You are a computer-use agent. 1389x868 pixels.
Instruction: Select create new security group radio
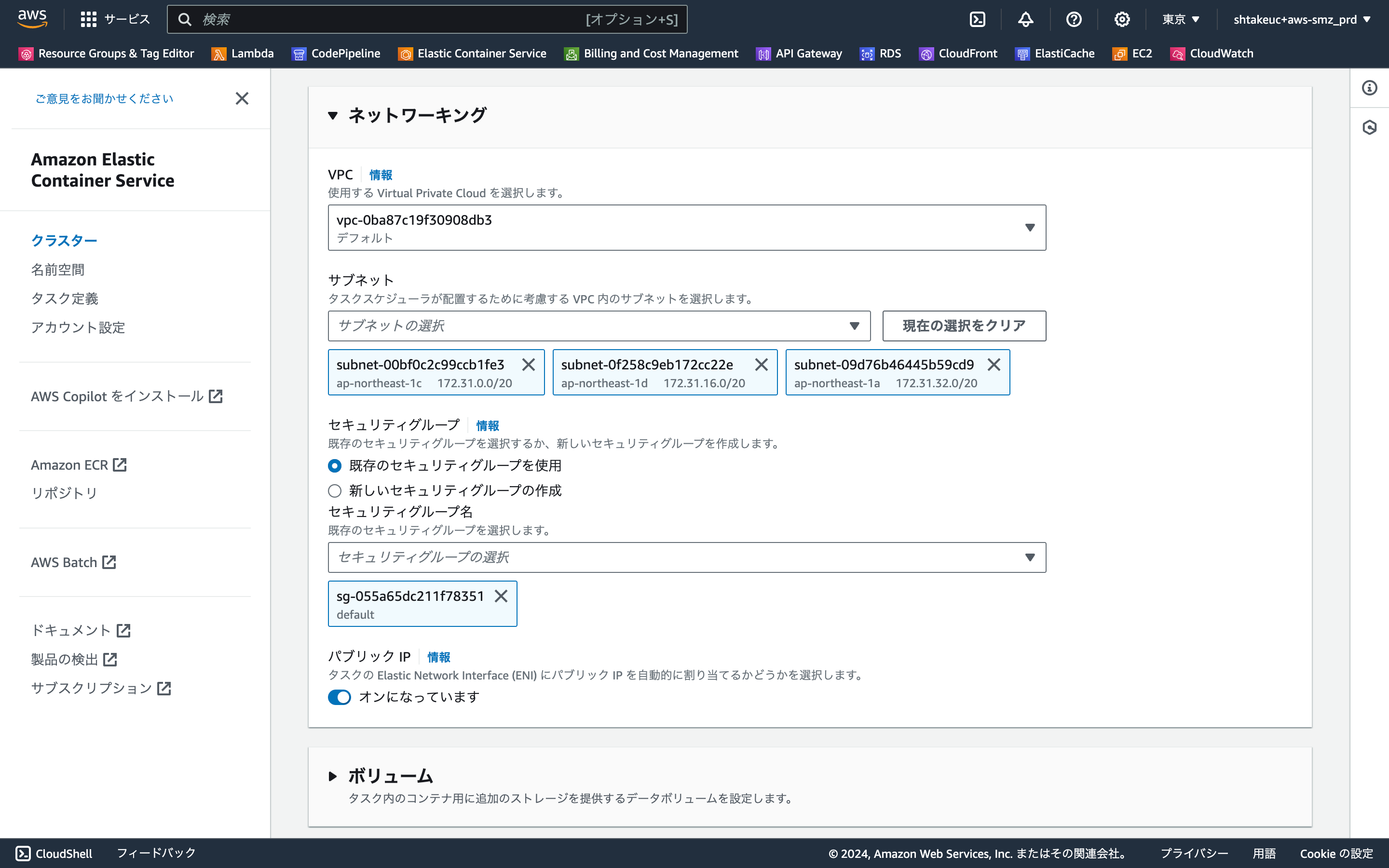click(335, 491)
